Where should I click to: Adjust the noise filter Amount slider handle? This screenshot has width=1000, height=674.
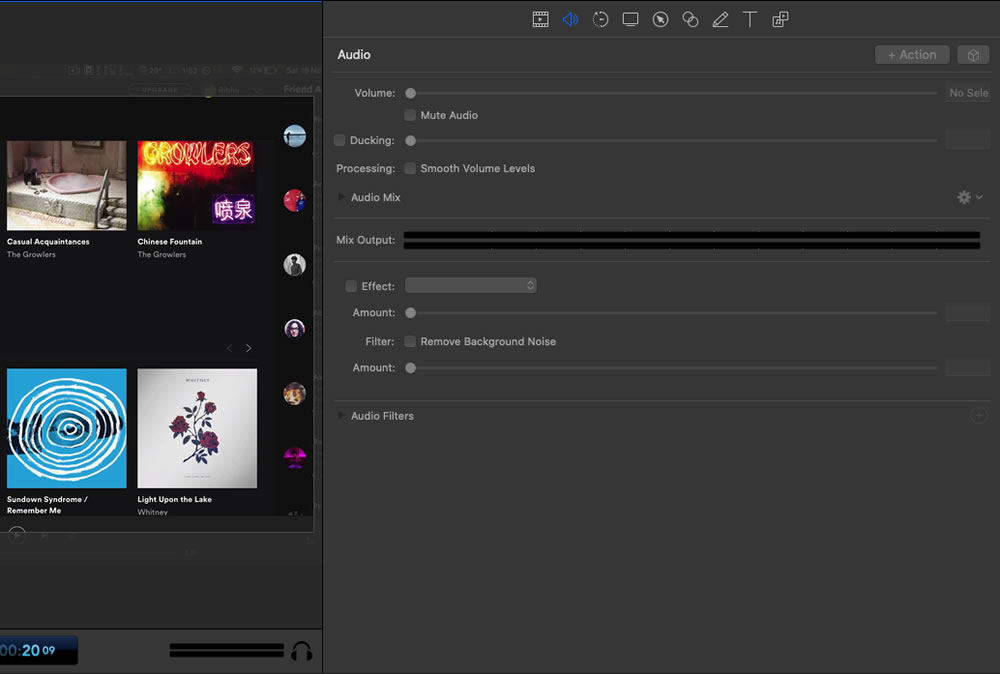(x=411, y=368)
